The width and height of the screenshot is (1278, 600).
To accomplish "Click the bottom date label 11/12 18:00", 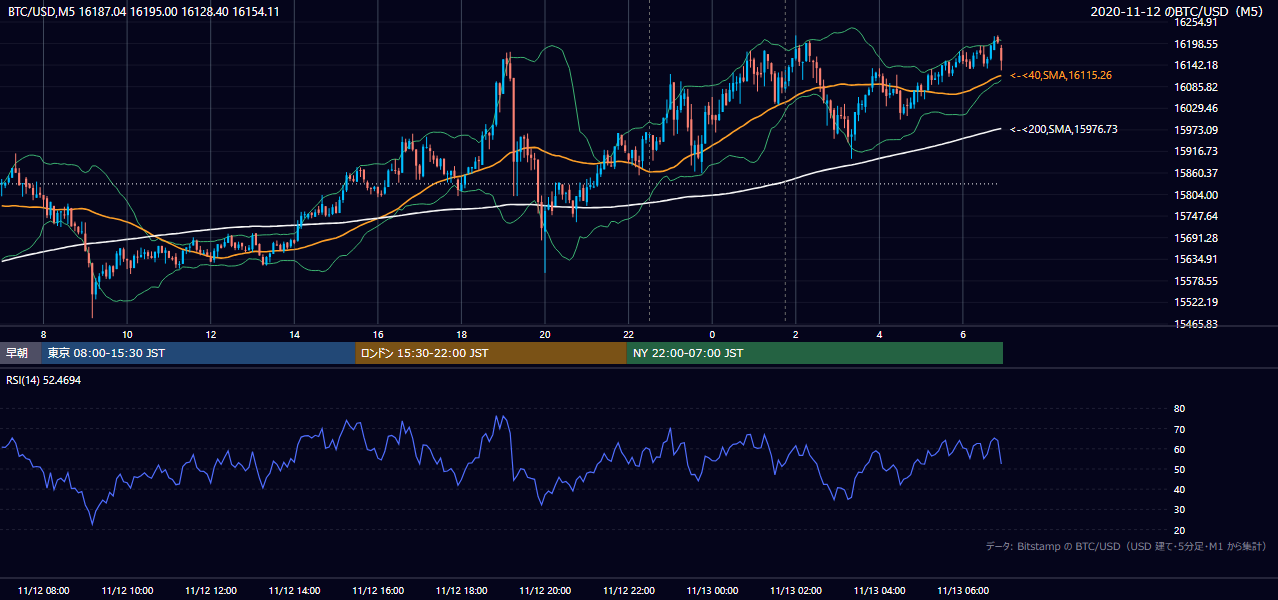I will pyautogui.click(x=461, y=591).
